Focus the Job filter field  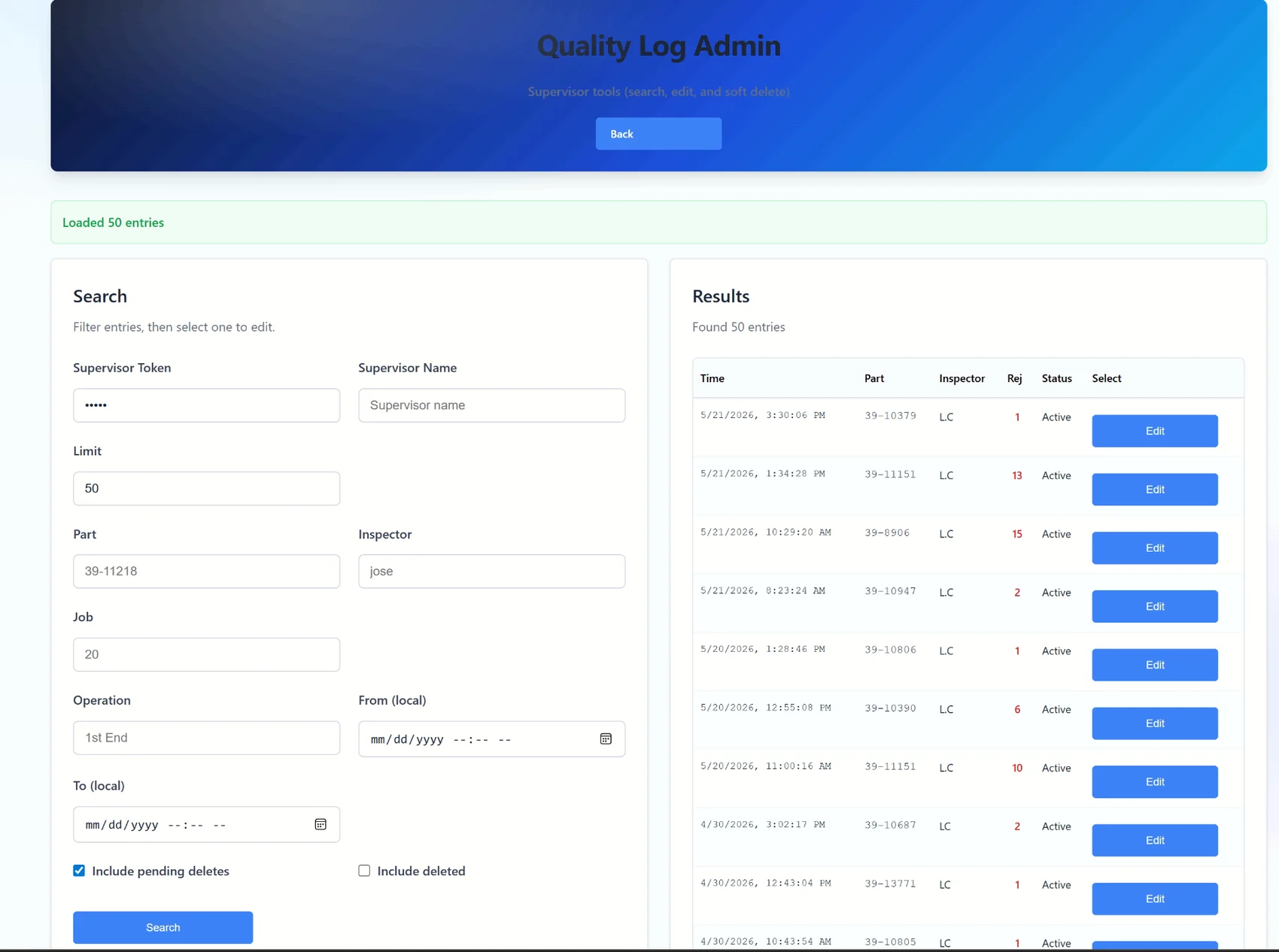[206, 655]
